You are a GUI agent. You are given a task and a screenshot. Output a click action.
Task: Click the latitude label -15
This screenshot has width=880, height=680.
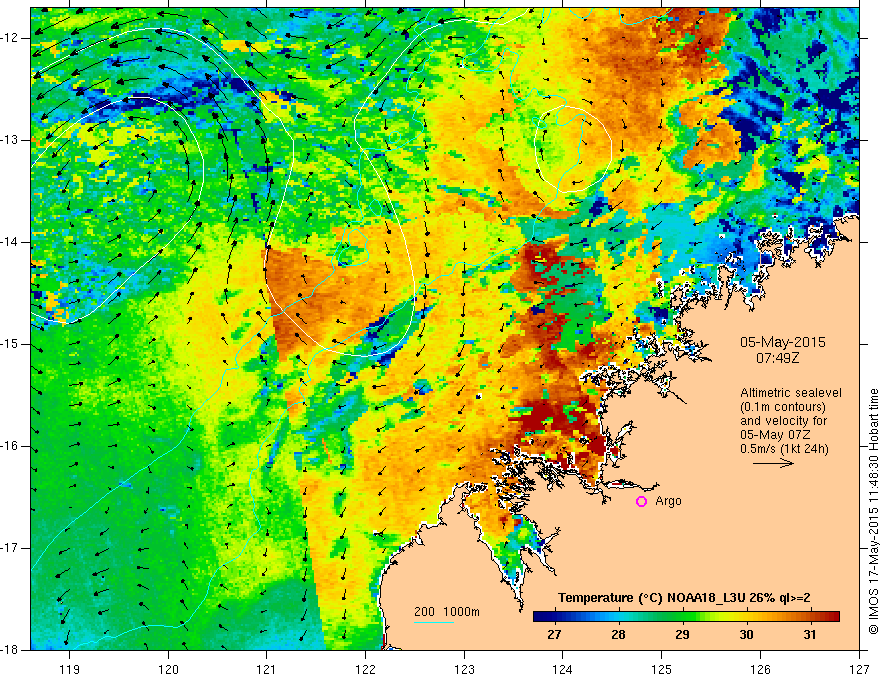pyautogui.click(x=11, y=344)
